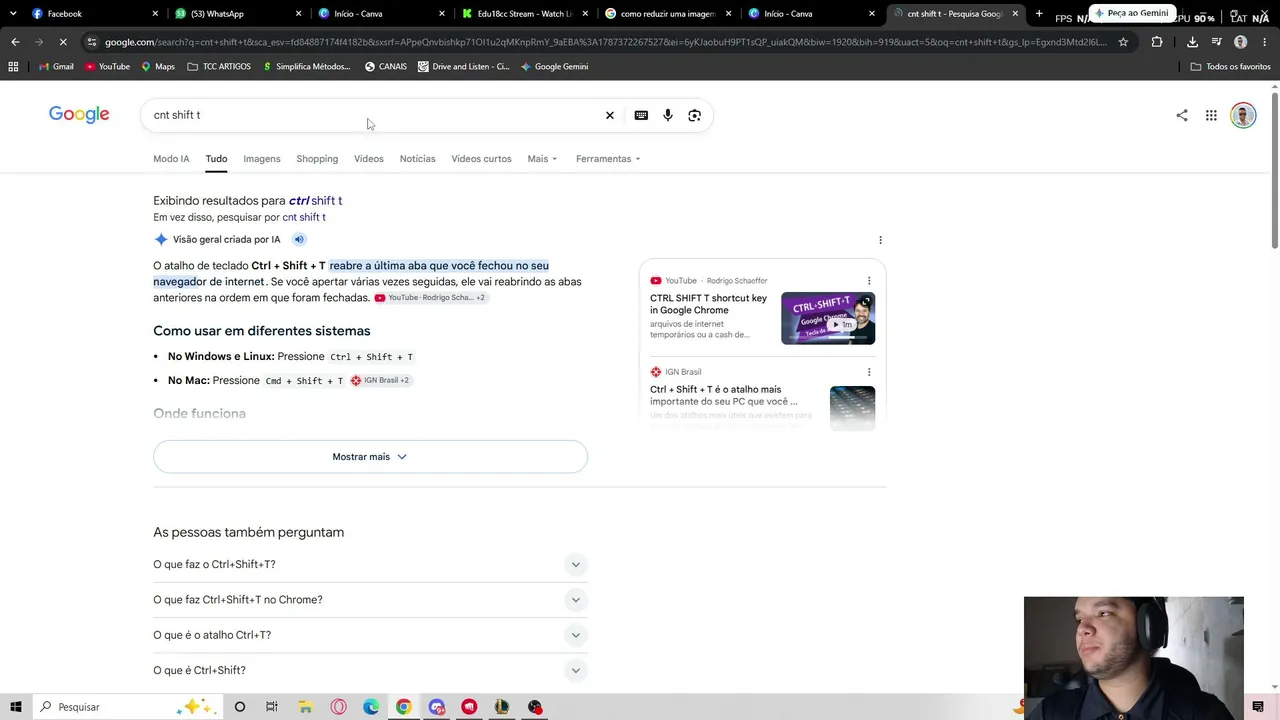Image resolution: width=1280 pixels, height=720 pixels.
Task: Open Discord from the taskbar
Action: [x=437, y=707]
